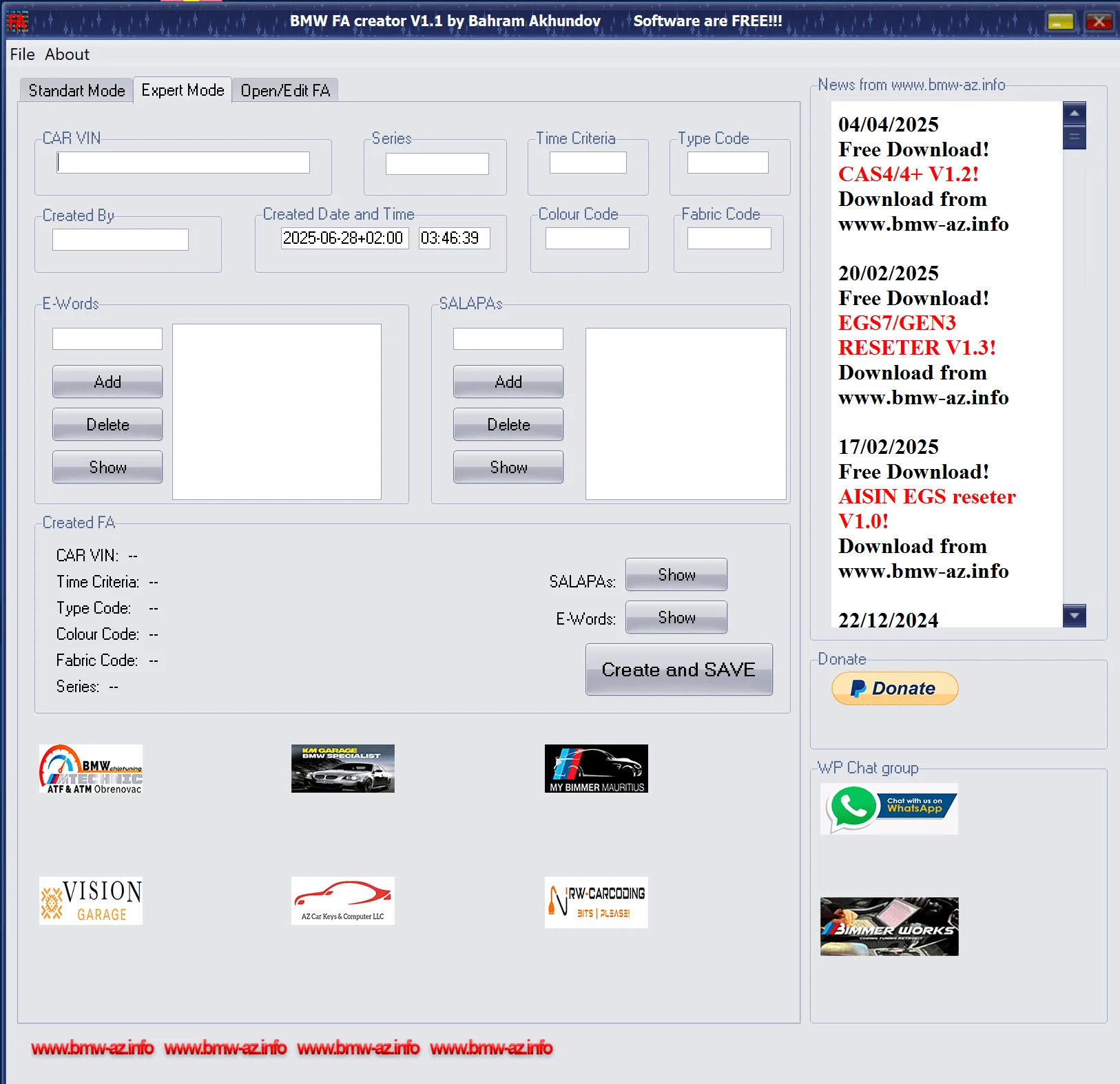
Task: Open the Vision Garage sponsor logo
Action: click(91, 901)
